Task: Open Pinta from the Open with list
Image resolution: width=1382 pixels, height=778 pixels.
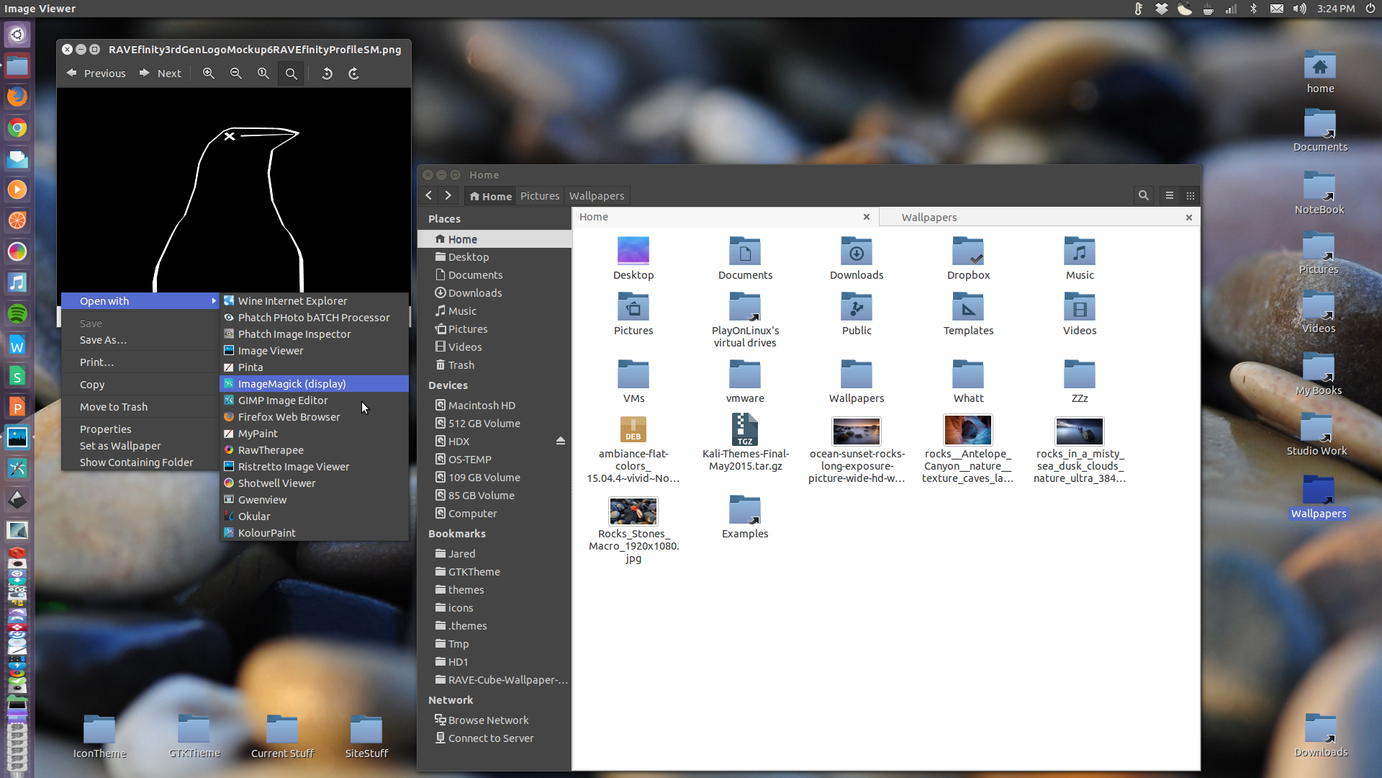Action: (x=248, y=366)
